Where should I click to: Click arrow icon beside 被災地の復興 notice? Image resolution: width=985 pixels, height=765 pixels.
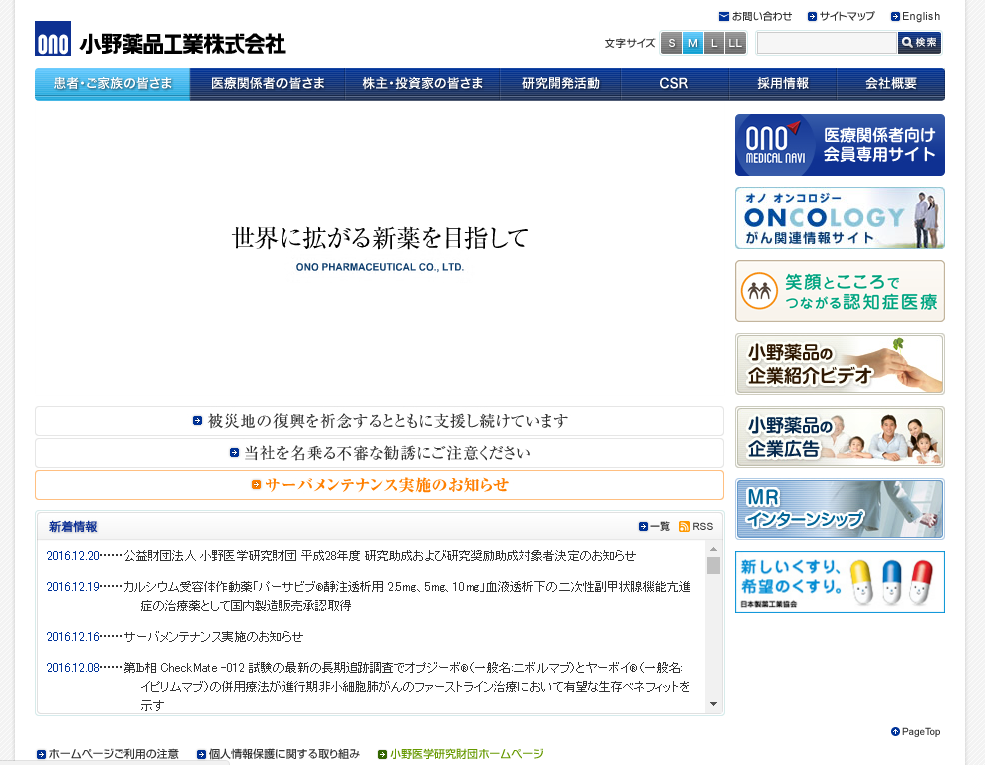pos(197,421)
